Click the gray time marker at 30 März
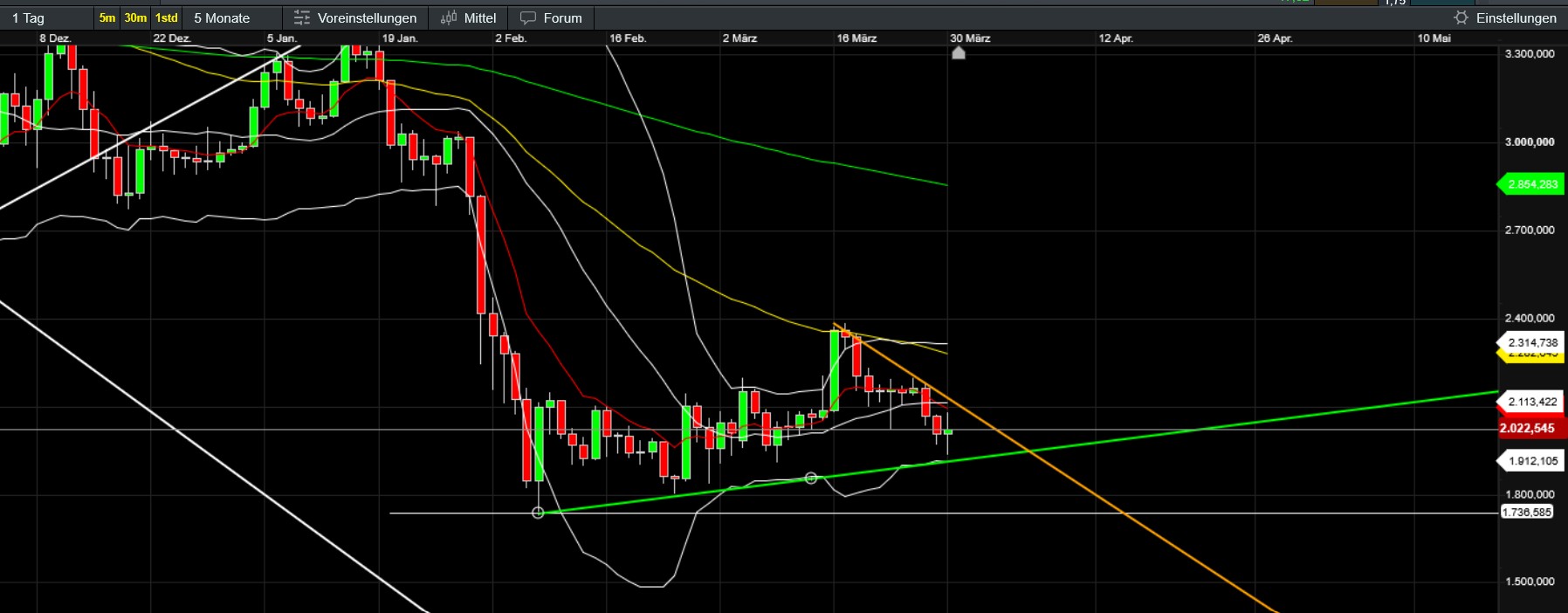 tap(958, 53)
